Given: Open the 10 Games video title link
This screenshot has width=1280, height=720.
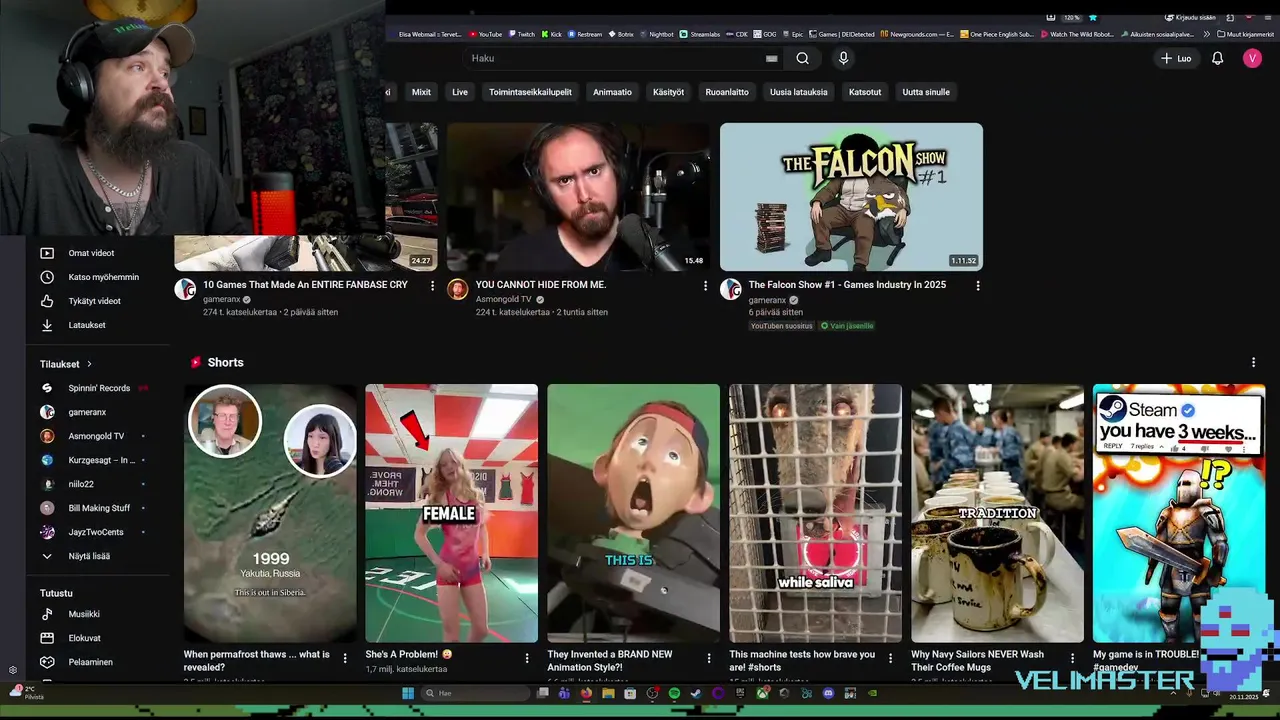Looking at the screenshot, I should point(305,285).
